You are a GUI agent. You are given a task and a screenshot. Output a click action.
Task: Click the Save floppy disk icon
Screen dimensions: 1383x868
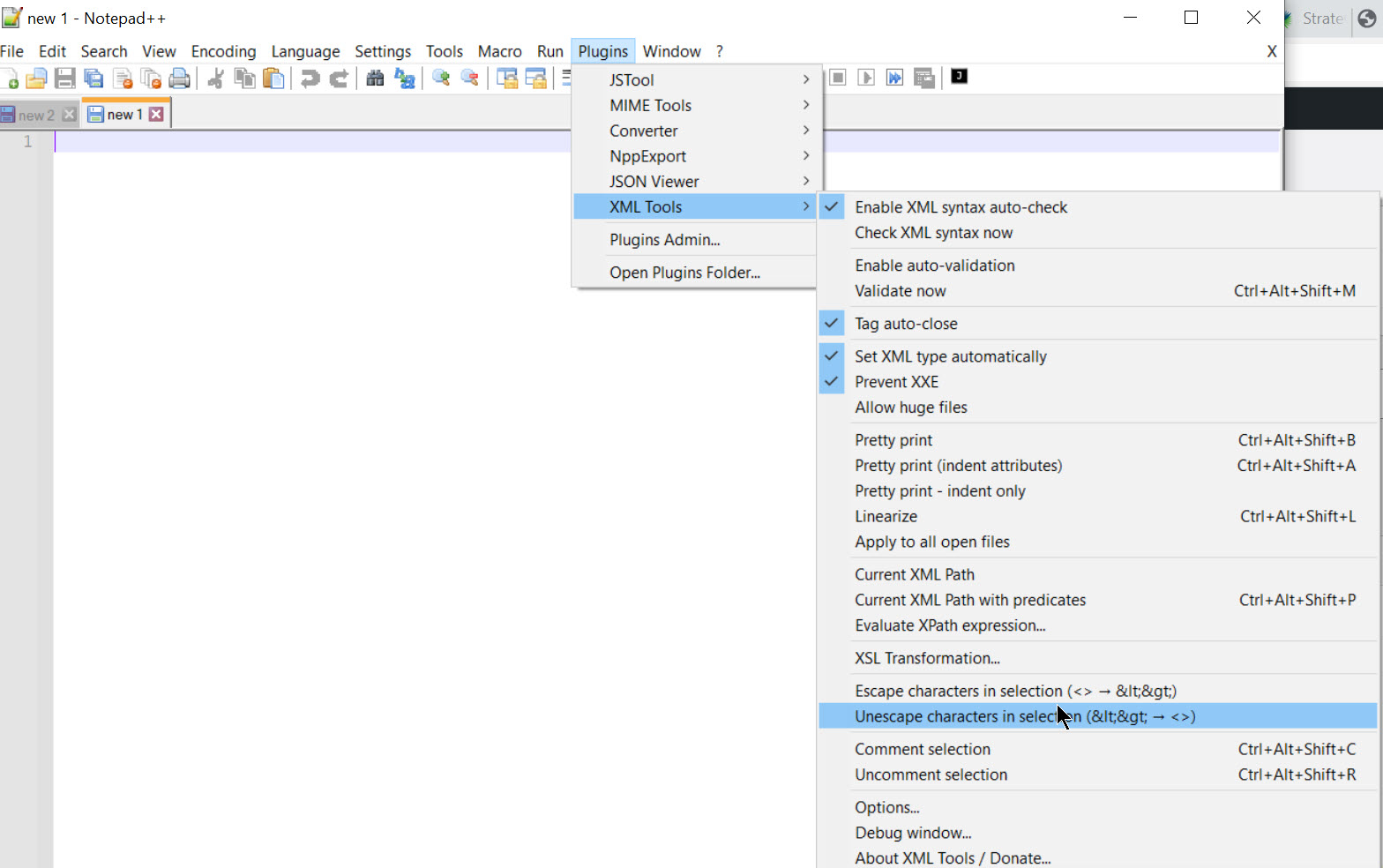pos(64,79)
